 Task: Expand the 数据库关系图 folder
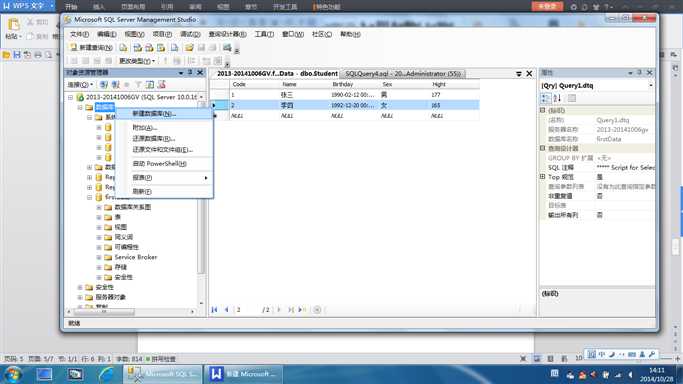tap(99, 207)
